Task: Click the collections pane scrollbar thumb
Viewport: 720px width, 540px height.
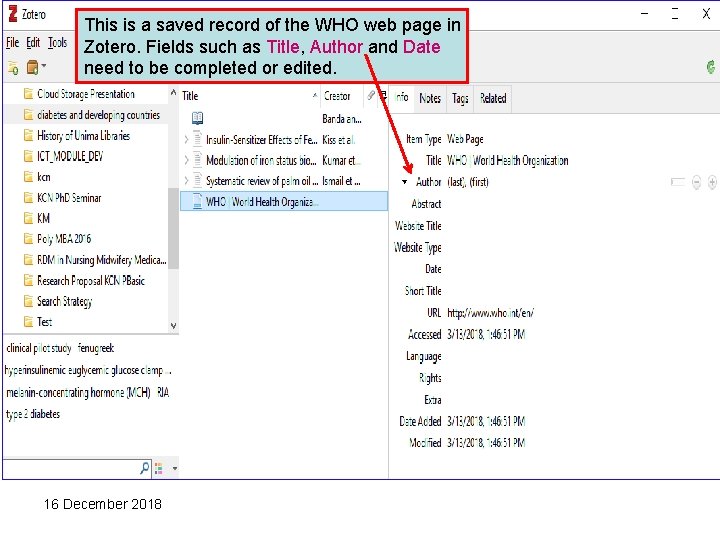Action: tap(173, 228)
